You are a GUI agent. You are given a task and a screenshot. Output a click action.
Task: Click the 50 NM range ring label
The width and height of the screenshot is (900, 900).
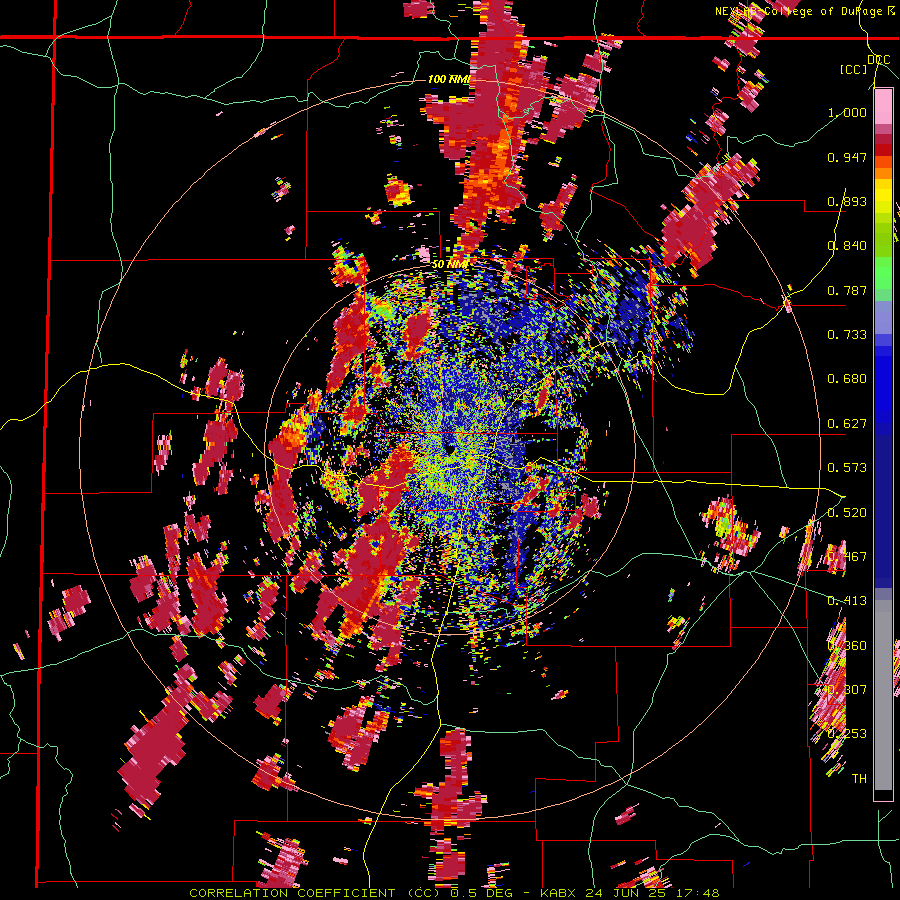click(449, 264)
